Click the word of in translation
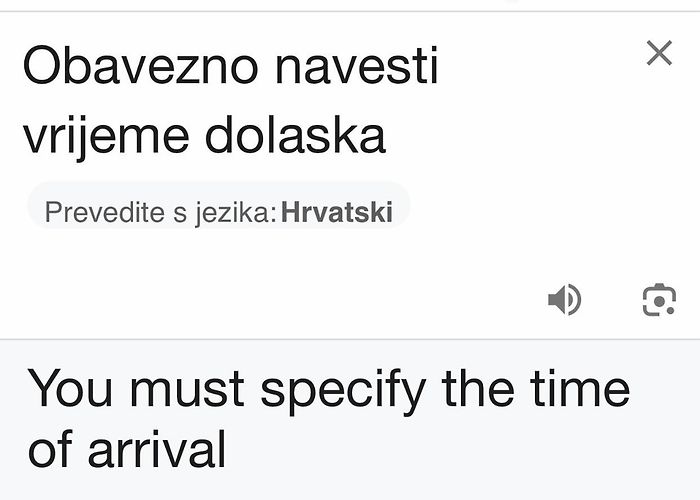 coord(50,449)
